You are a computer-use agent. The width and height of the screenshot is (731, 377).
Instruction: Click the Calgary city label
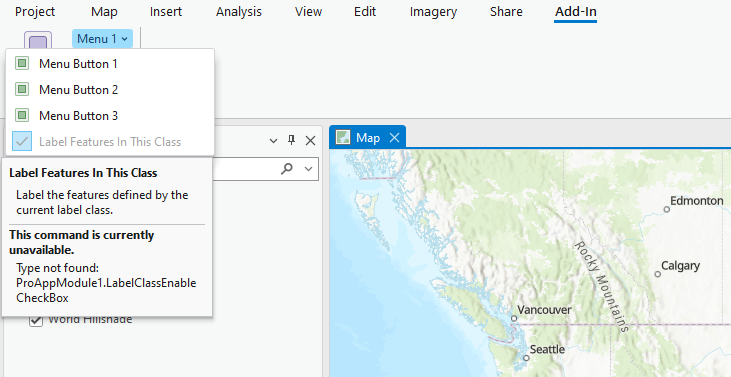tap(681, 266)
